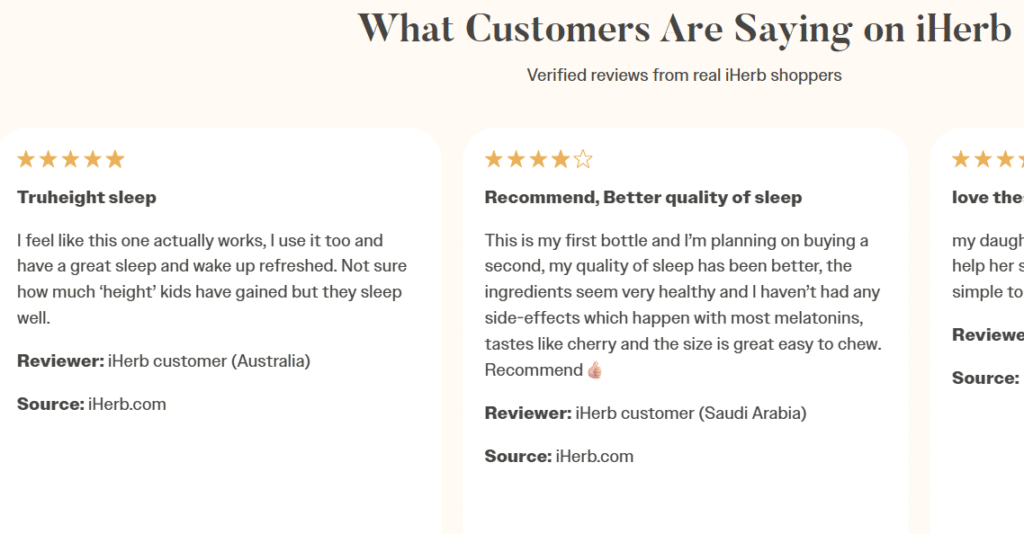Click the cut-off 'love the' review title
Viewport: 1024px width, 534px height.
(987, 197)
